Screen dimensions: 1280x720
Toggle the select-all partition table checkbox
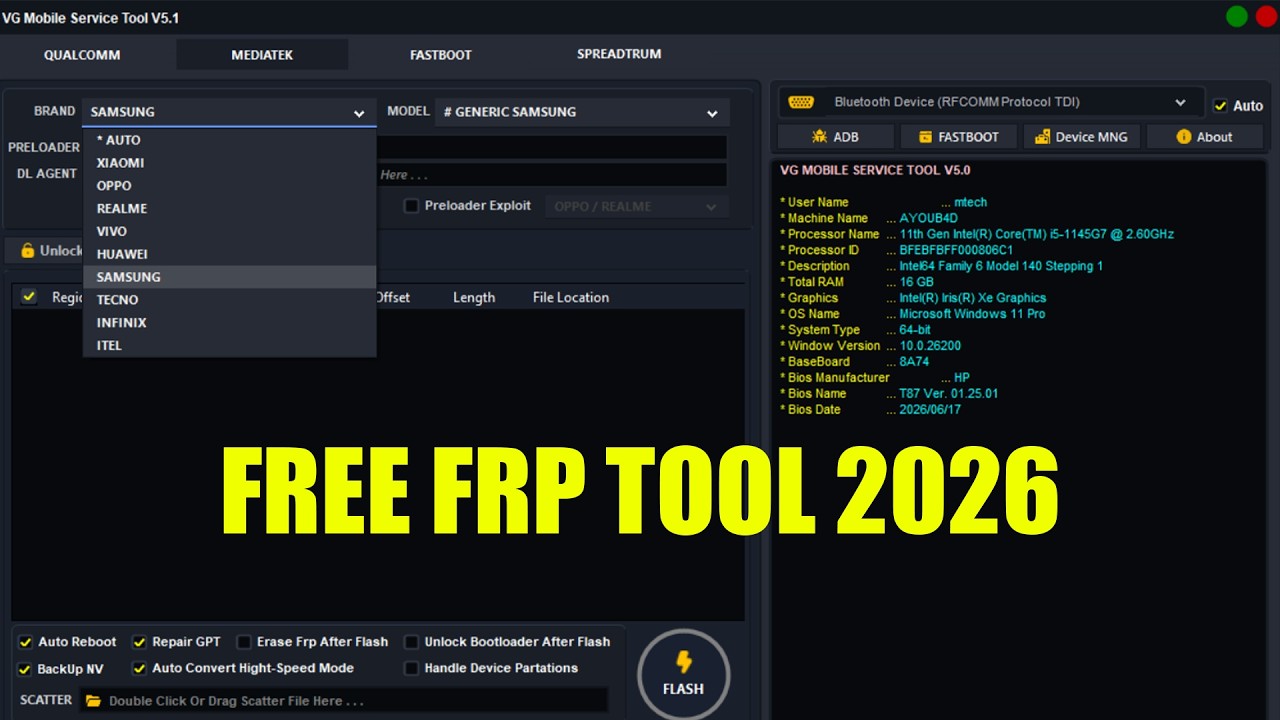pyautogui.click(x=29, y=296)
